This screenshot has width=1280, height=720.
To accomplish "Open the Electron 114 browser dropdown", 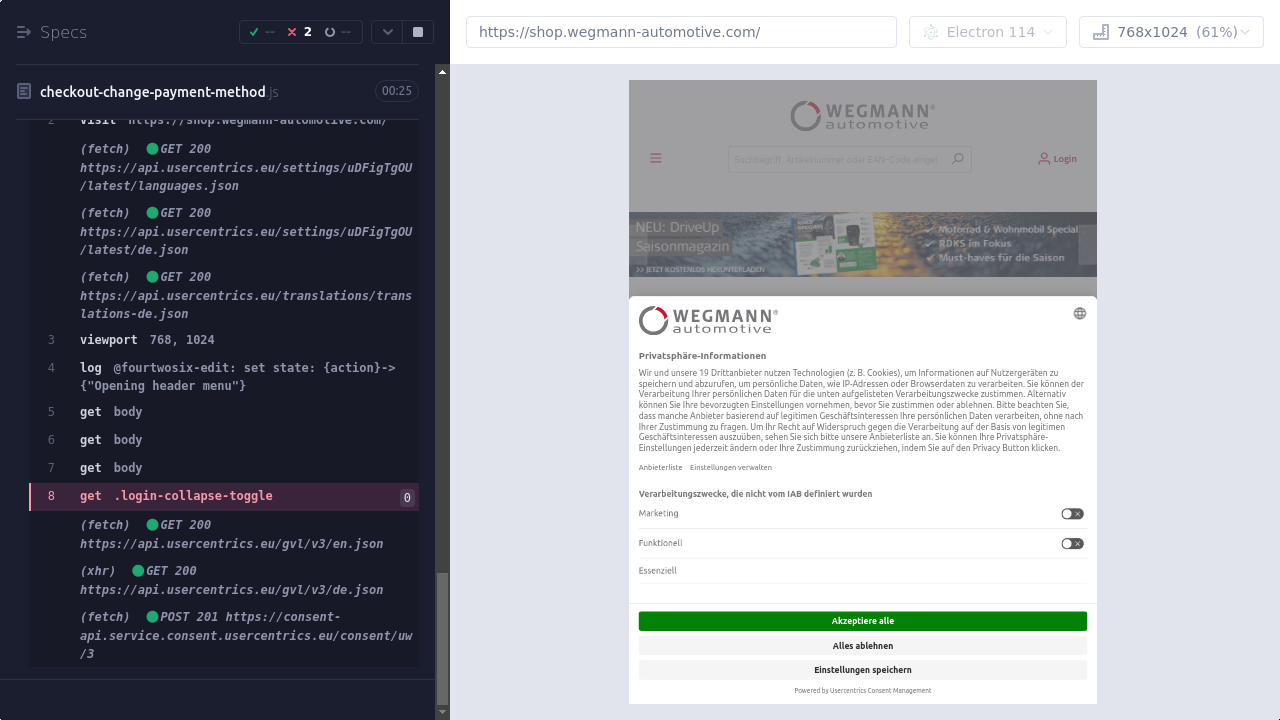I will [987, 32].
